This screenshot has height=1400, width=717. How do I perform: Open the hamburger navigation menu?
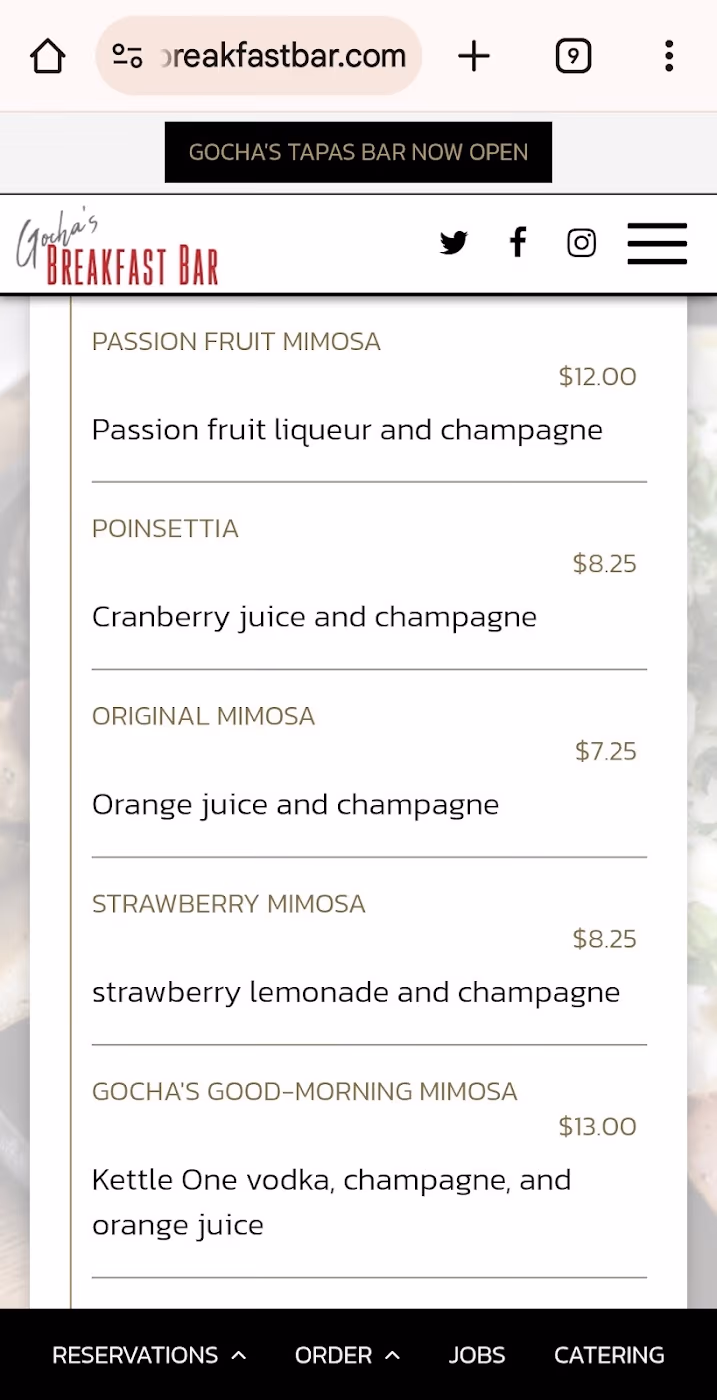[657, 243]
